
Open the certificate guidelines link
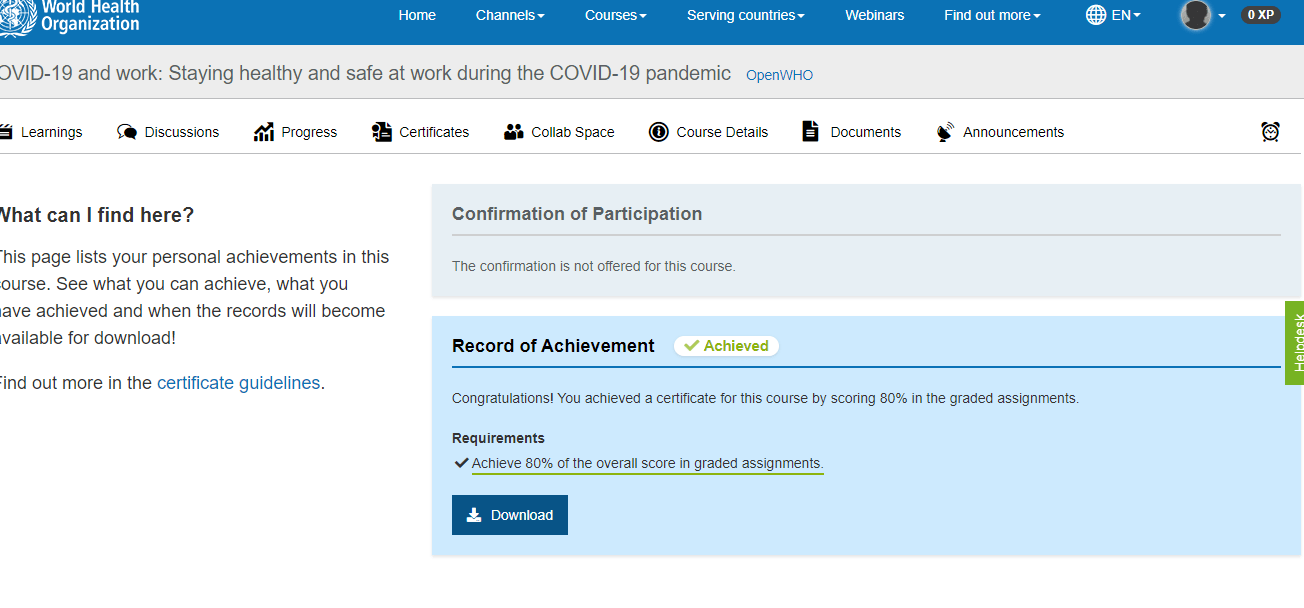point(236,382)
